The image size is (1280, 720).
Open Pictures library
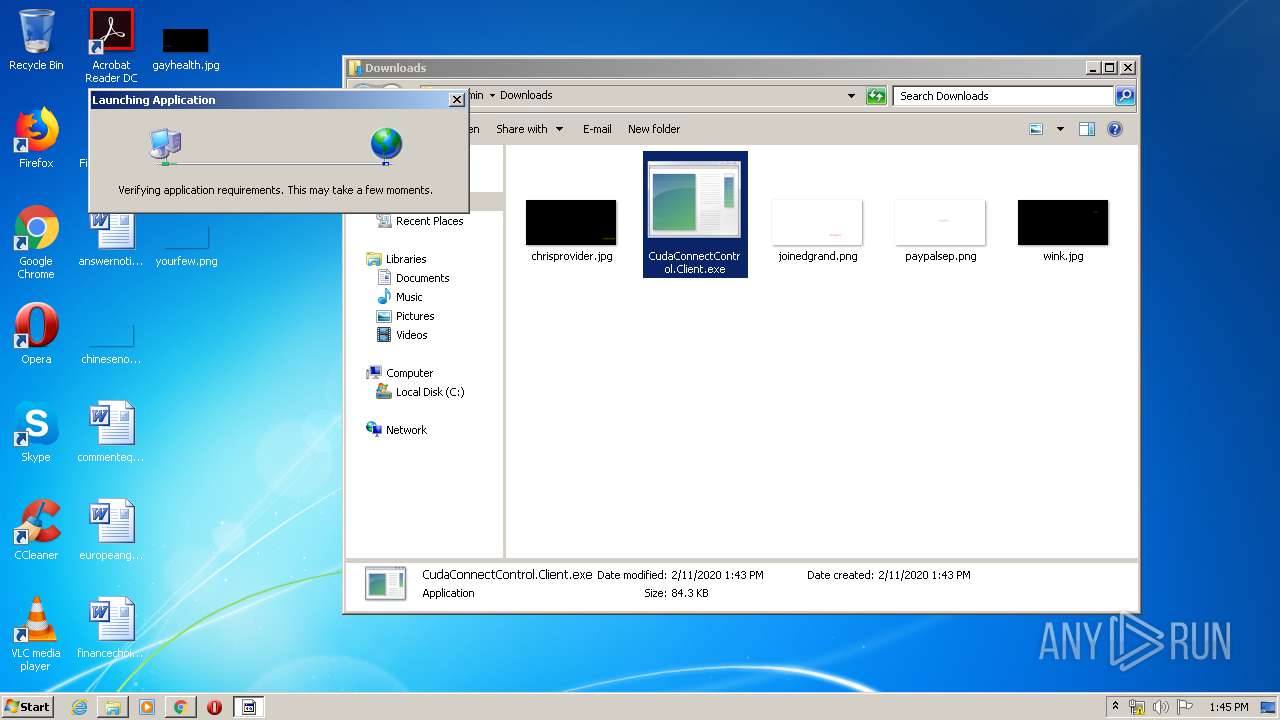[x=405, y=316]
